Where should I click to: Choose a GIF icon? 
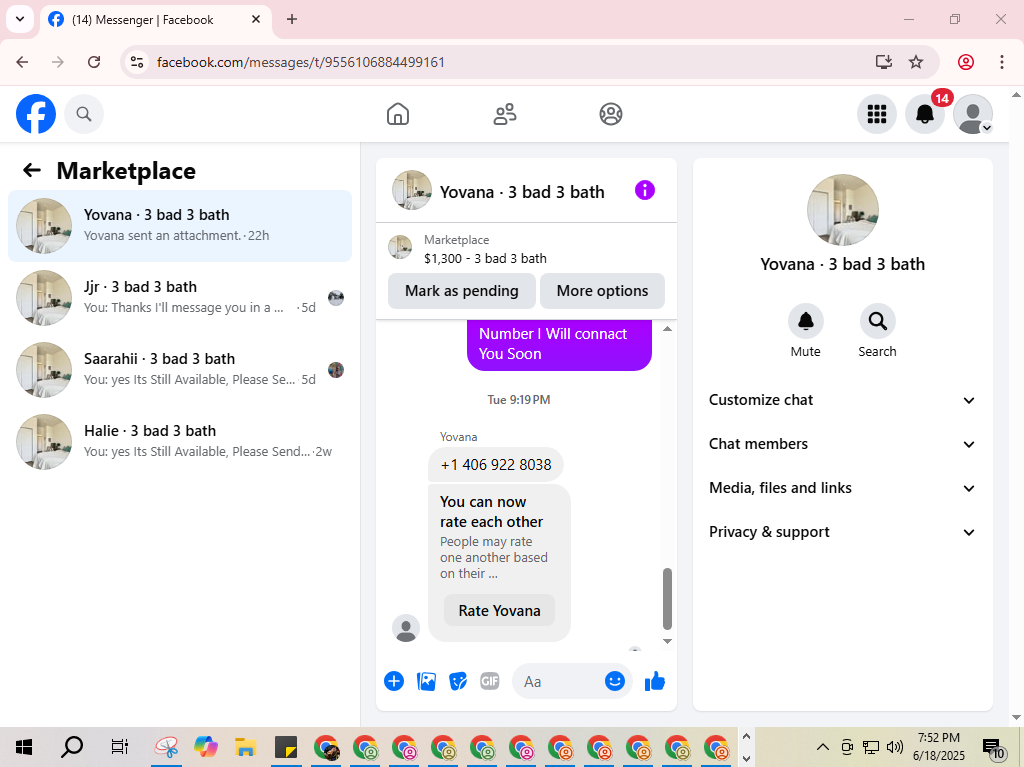[x=490, y=681]
